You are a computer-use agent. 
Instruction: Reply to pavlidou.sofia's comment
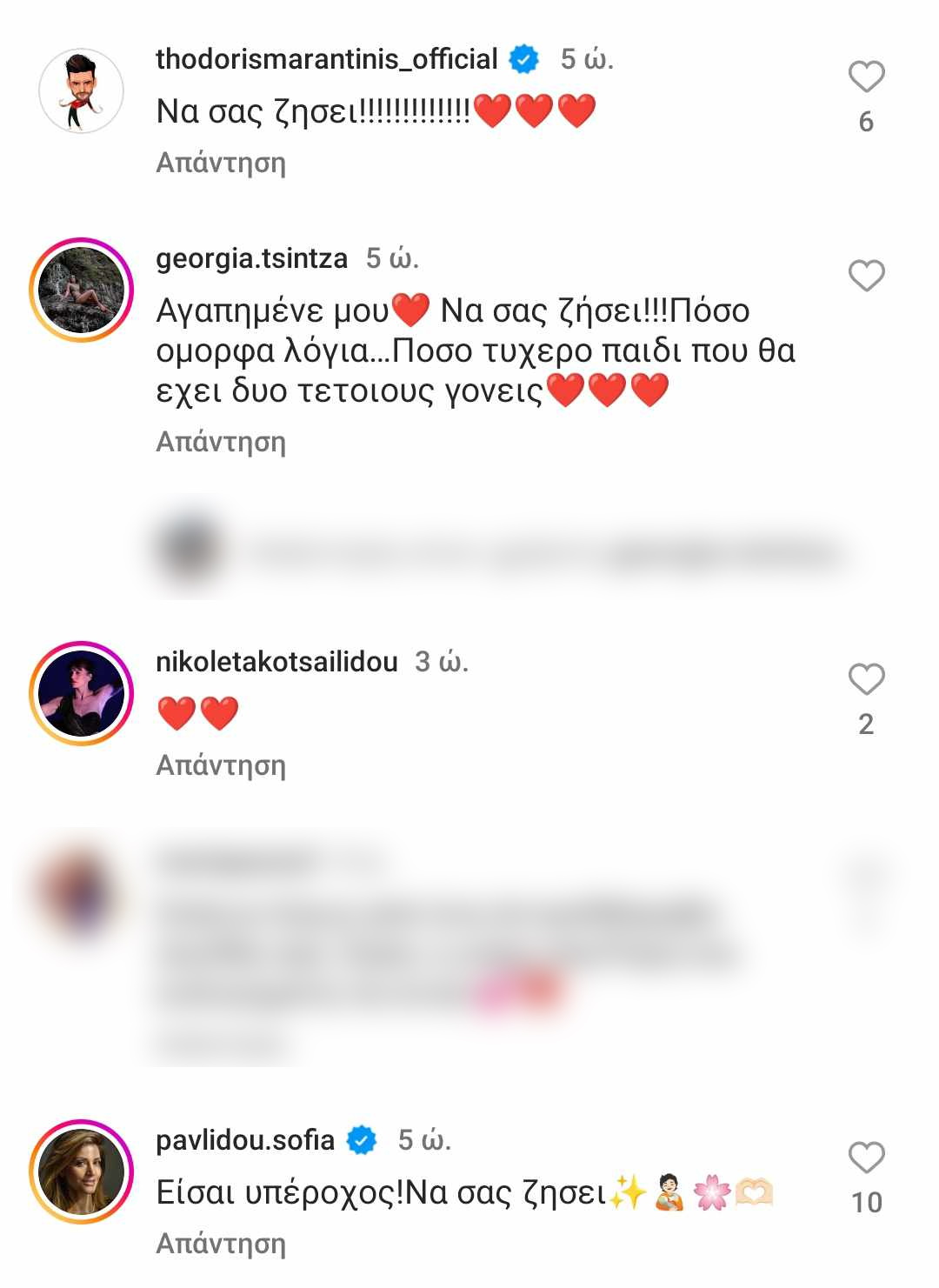[221, 1244]
